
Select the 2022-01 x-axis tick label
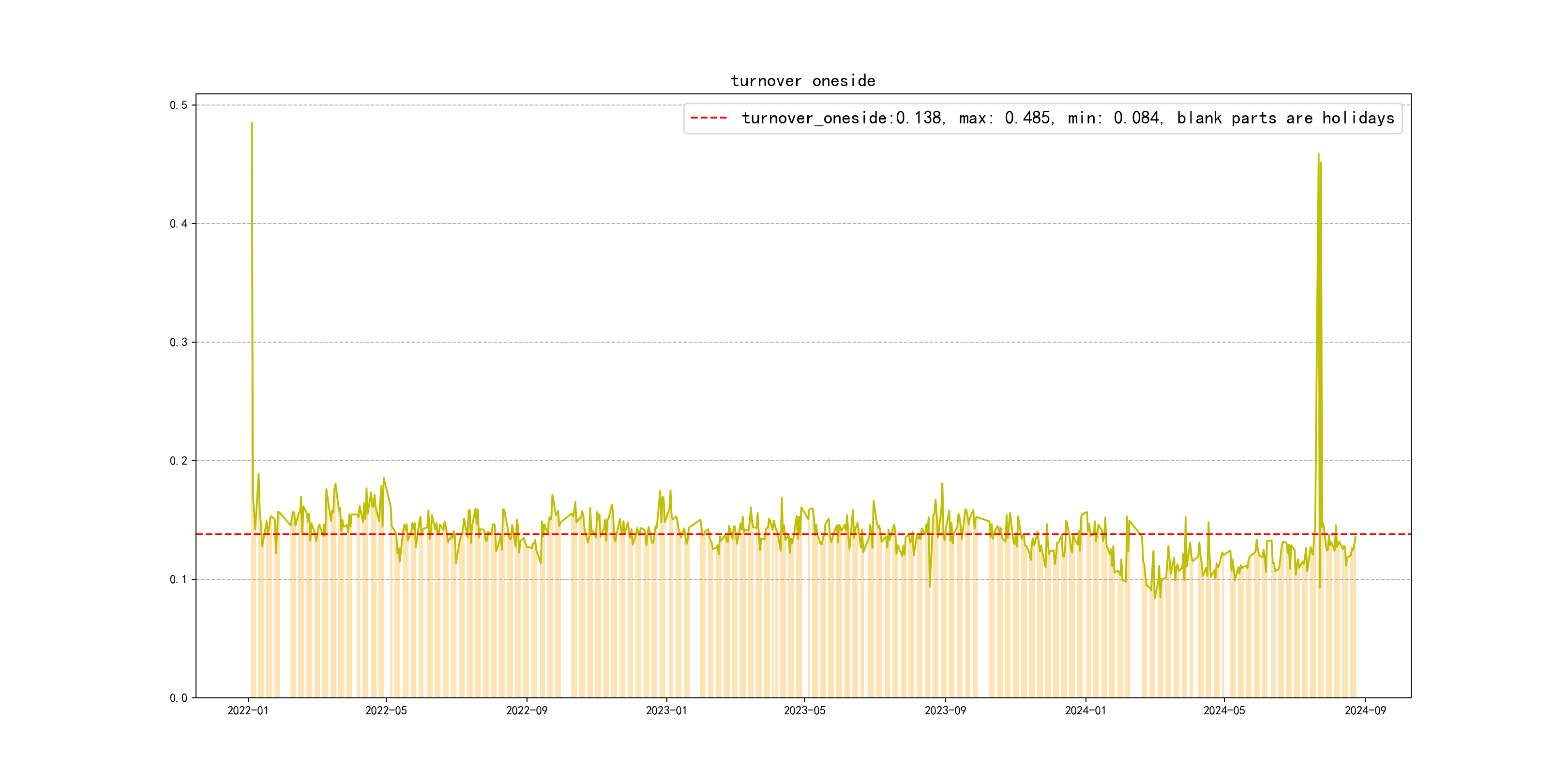248,710
